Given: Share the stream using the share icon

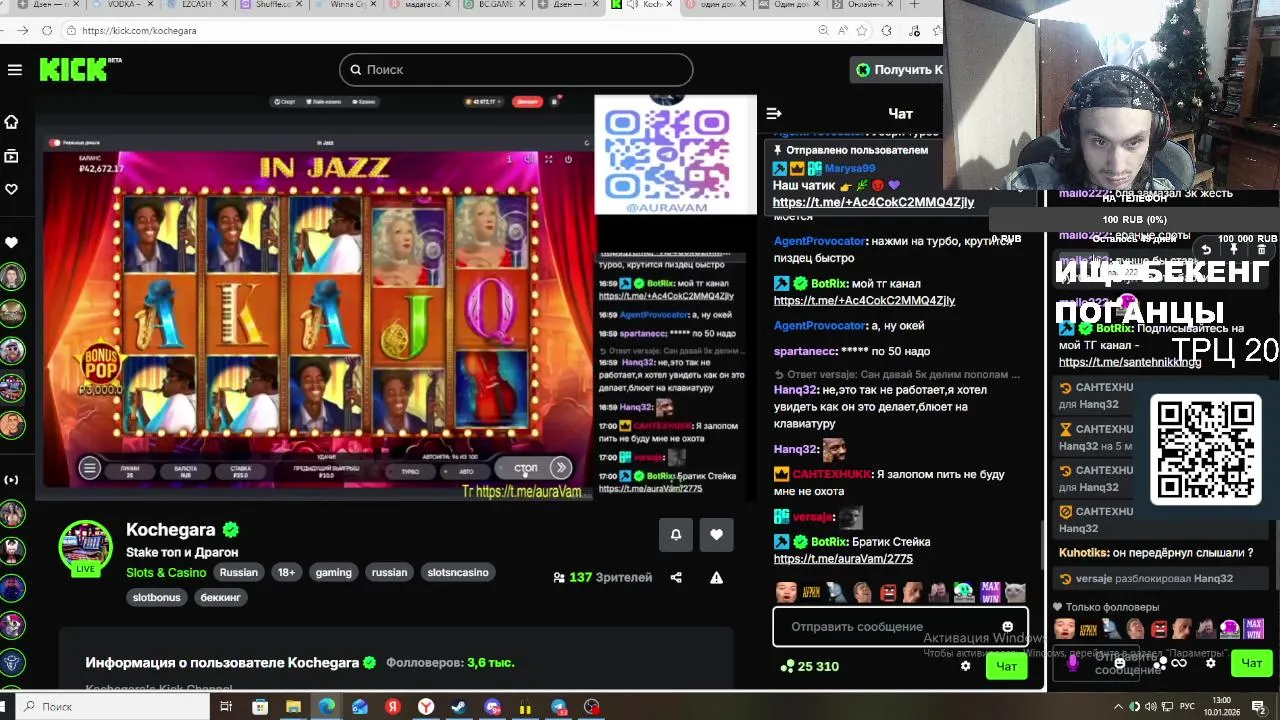Looking at the screenshot, I should pos(676,577).
